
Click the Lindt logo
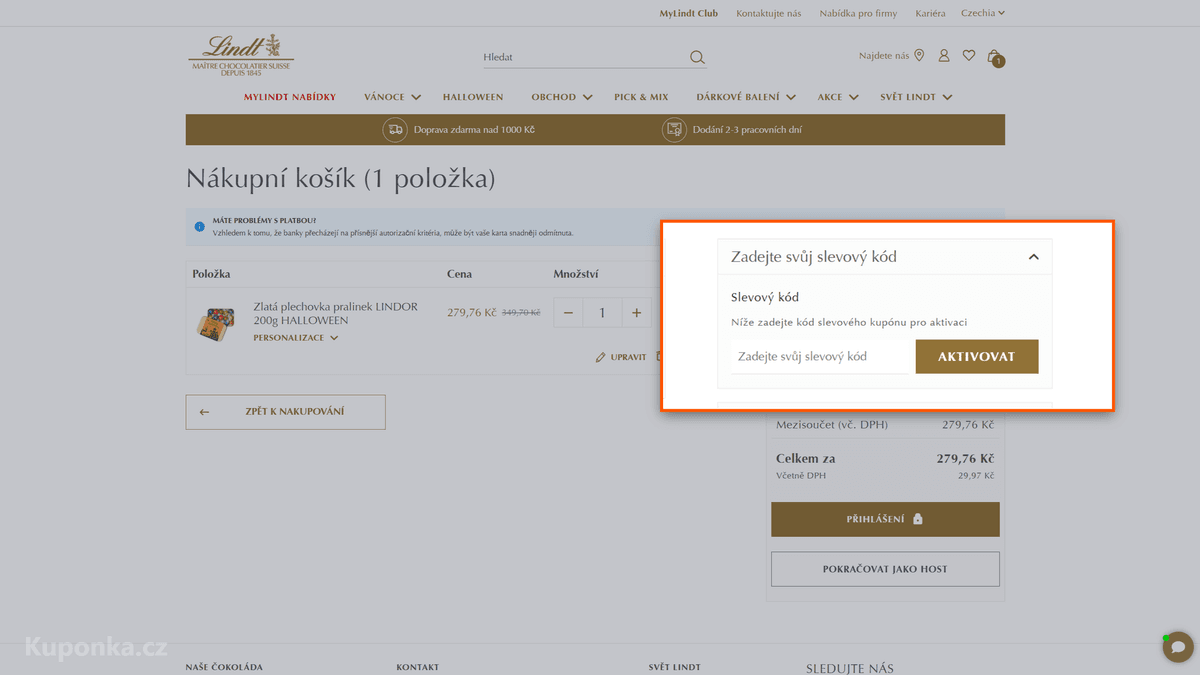241,54
